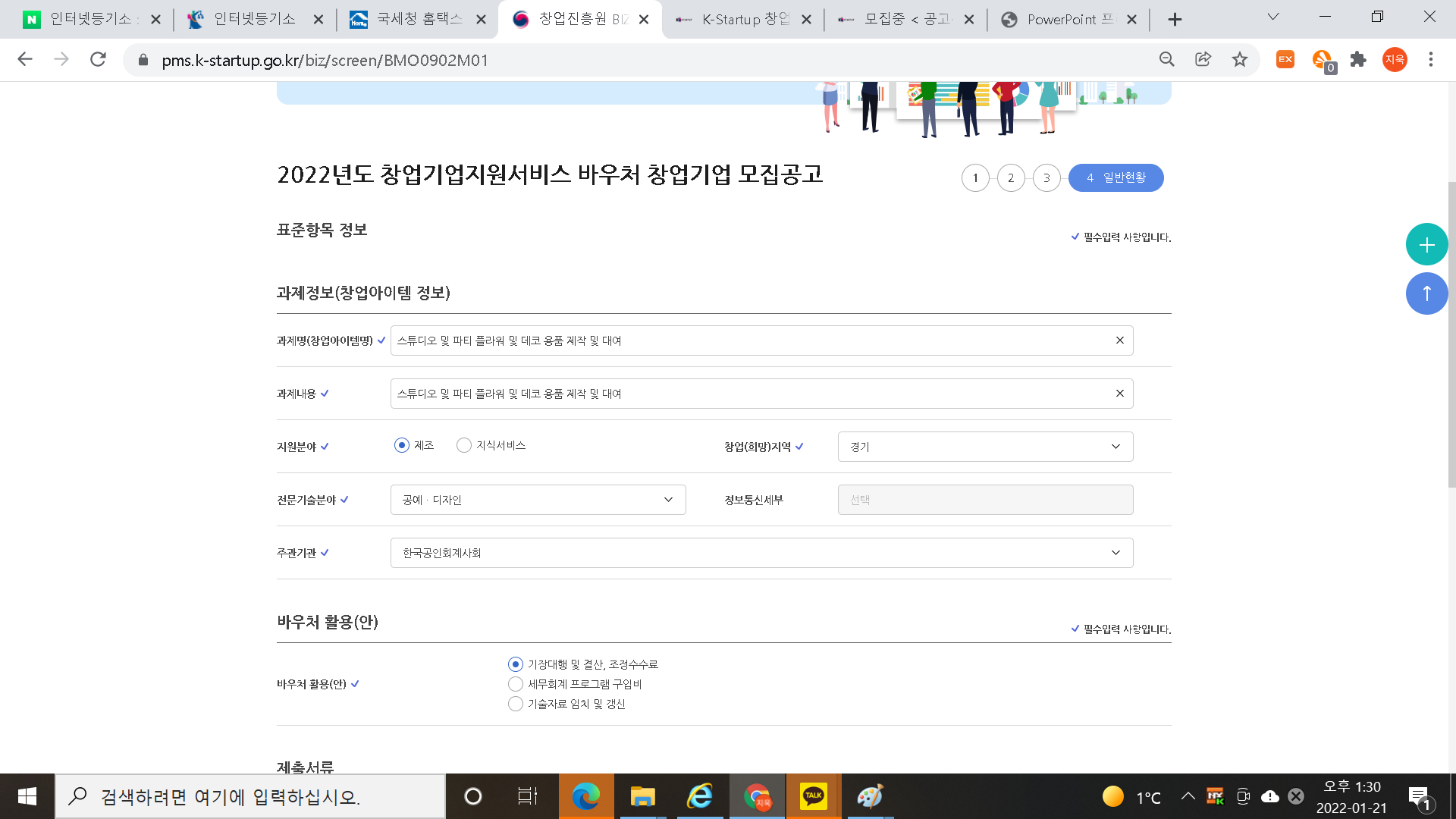Image resolution: width=1456 pixels, height=819 pixels.
Task: Click page vertical scrollbar
Action: pos(1451,334)
